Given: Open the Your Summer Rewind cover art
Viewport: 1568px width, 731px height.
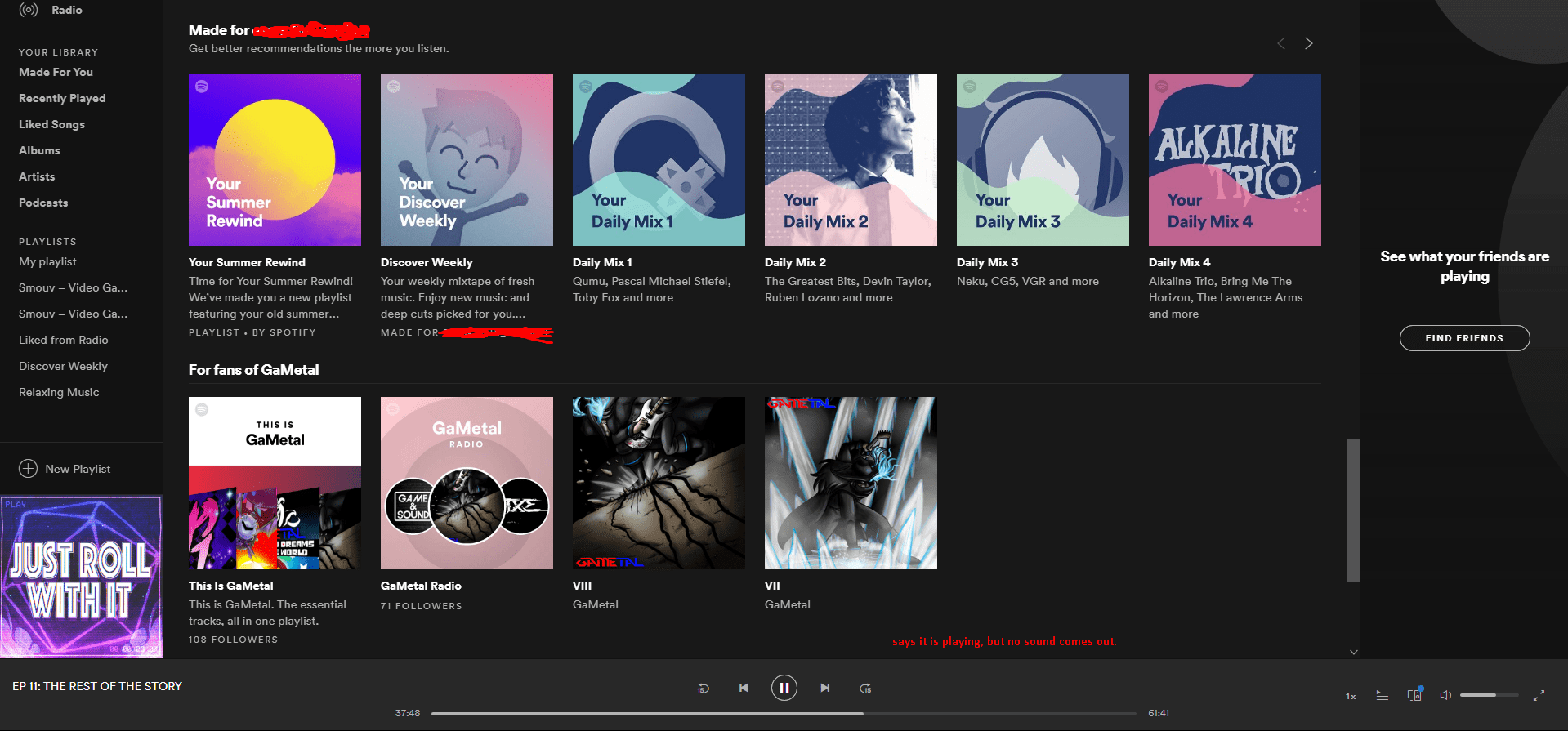Looking at the screenshot, I should tap(275, 159).
